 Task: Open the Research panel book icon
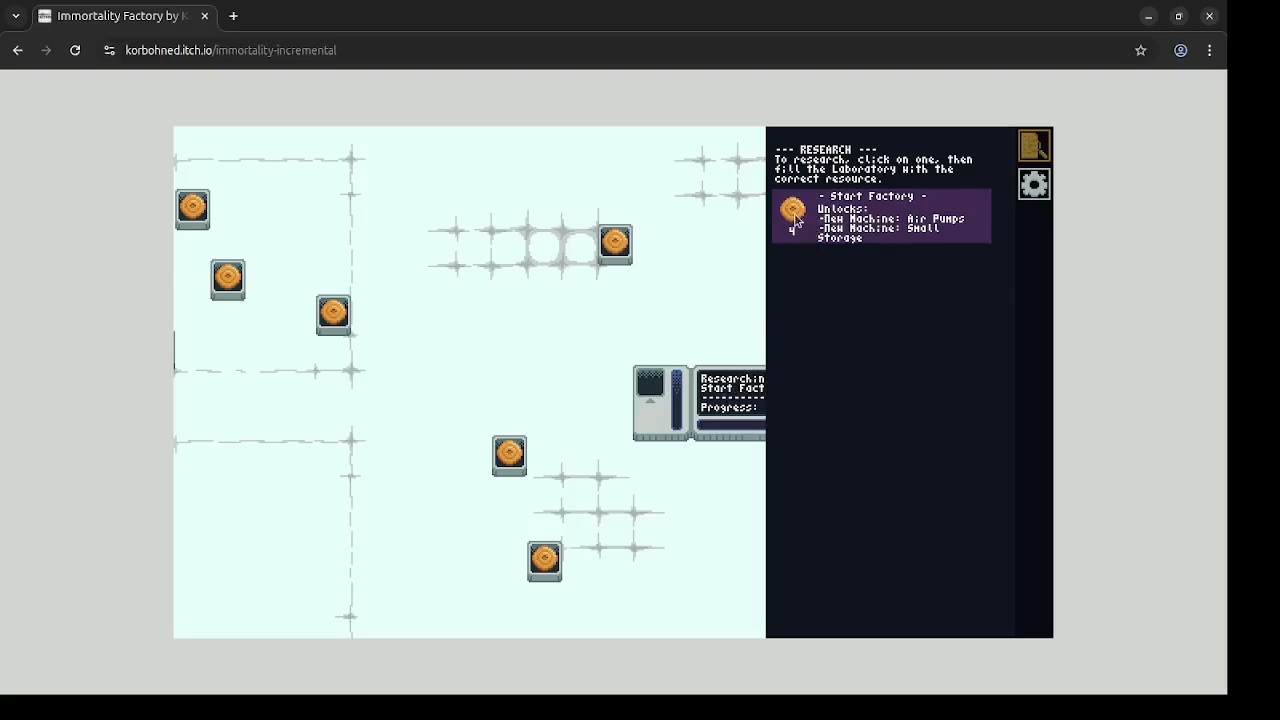pos(1034,147)
